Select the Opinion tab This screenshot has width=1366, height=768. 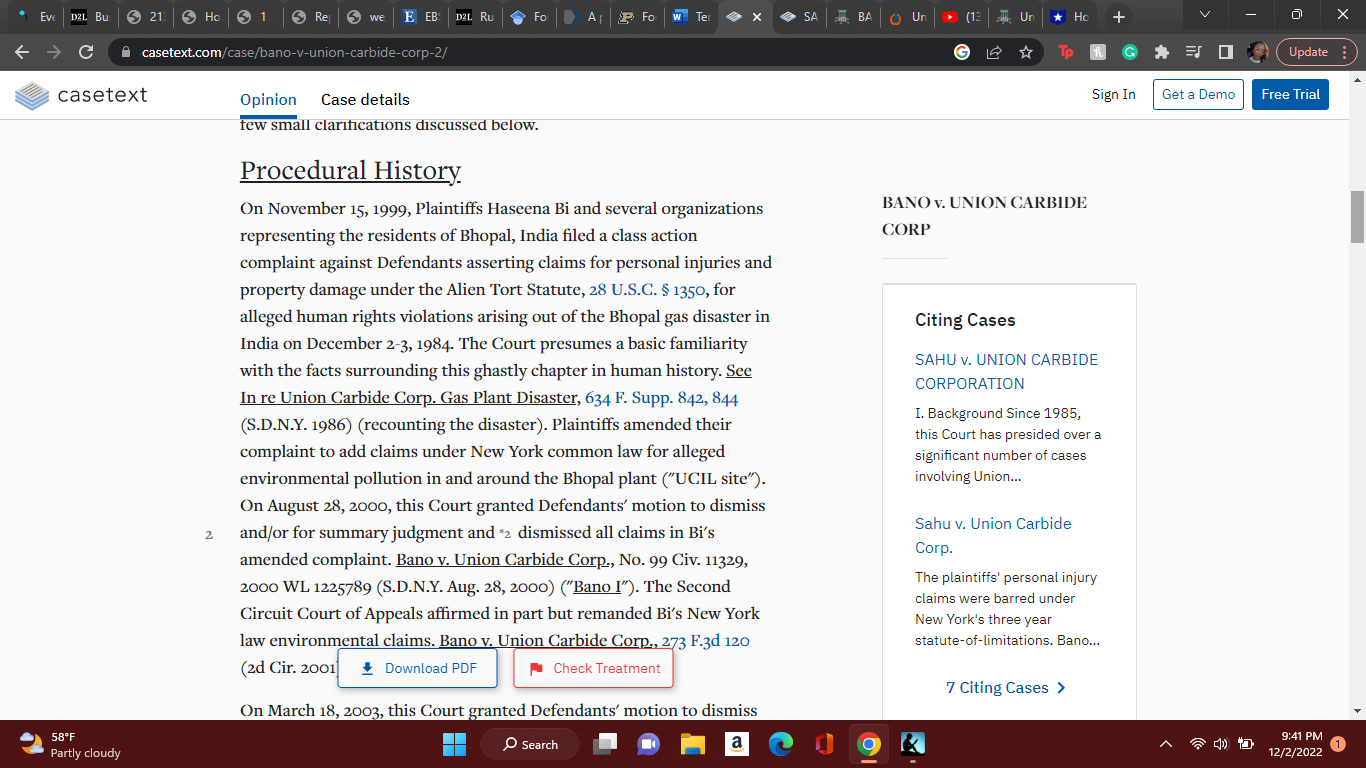(x=268, y=99)
